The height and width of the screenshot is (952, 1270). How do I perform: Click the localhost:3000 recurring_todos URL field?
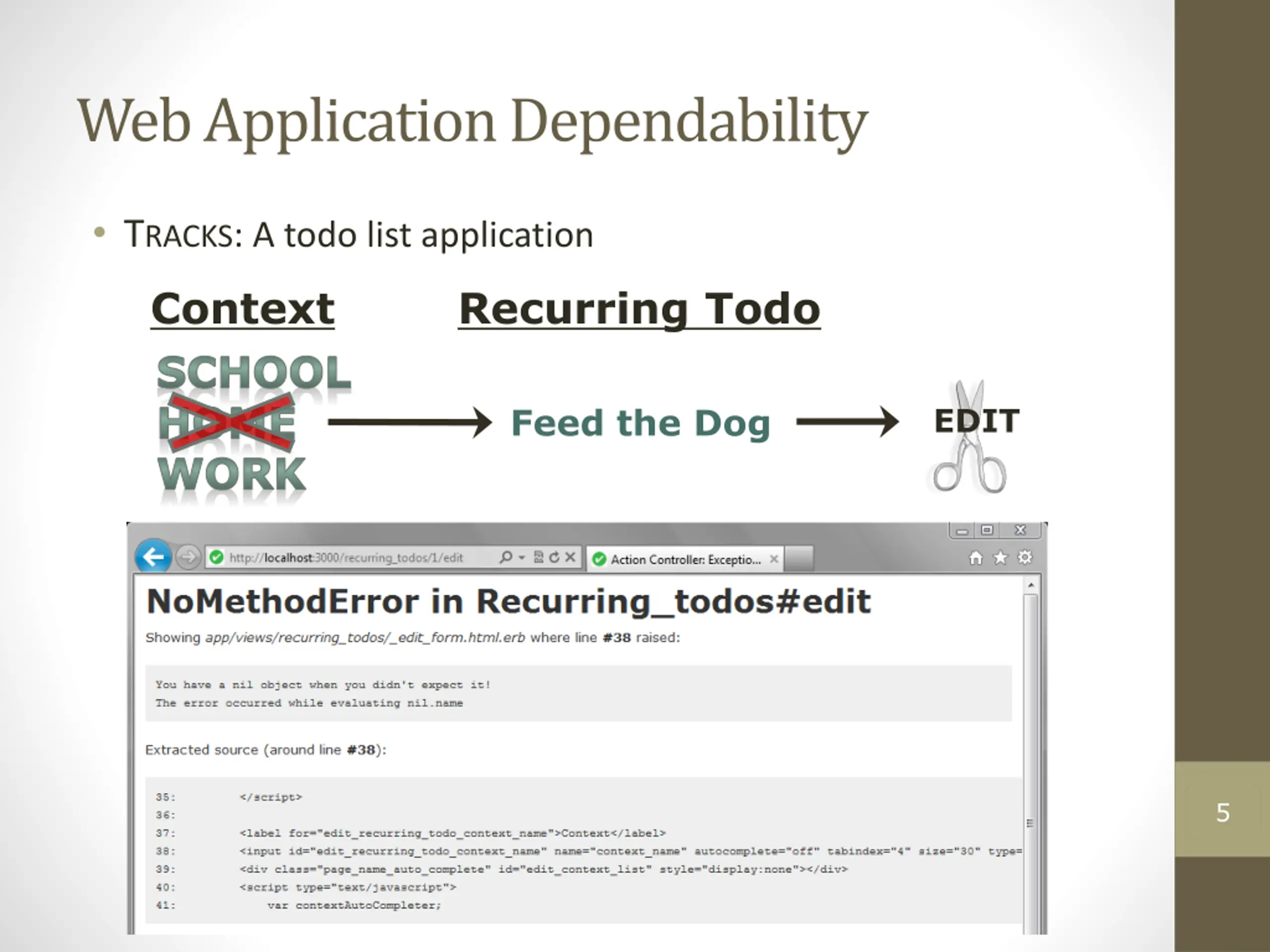pos(347,558)
